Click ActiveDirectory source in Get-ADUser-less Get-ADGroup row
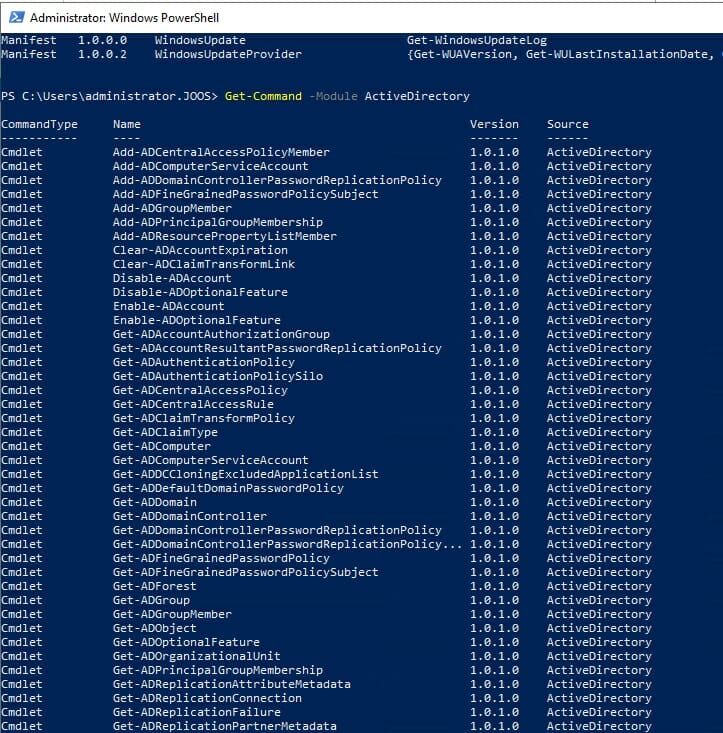The image size is (723, 733). point(599,601)
